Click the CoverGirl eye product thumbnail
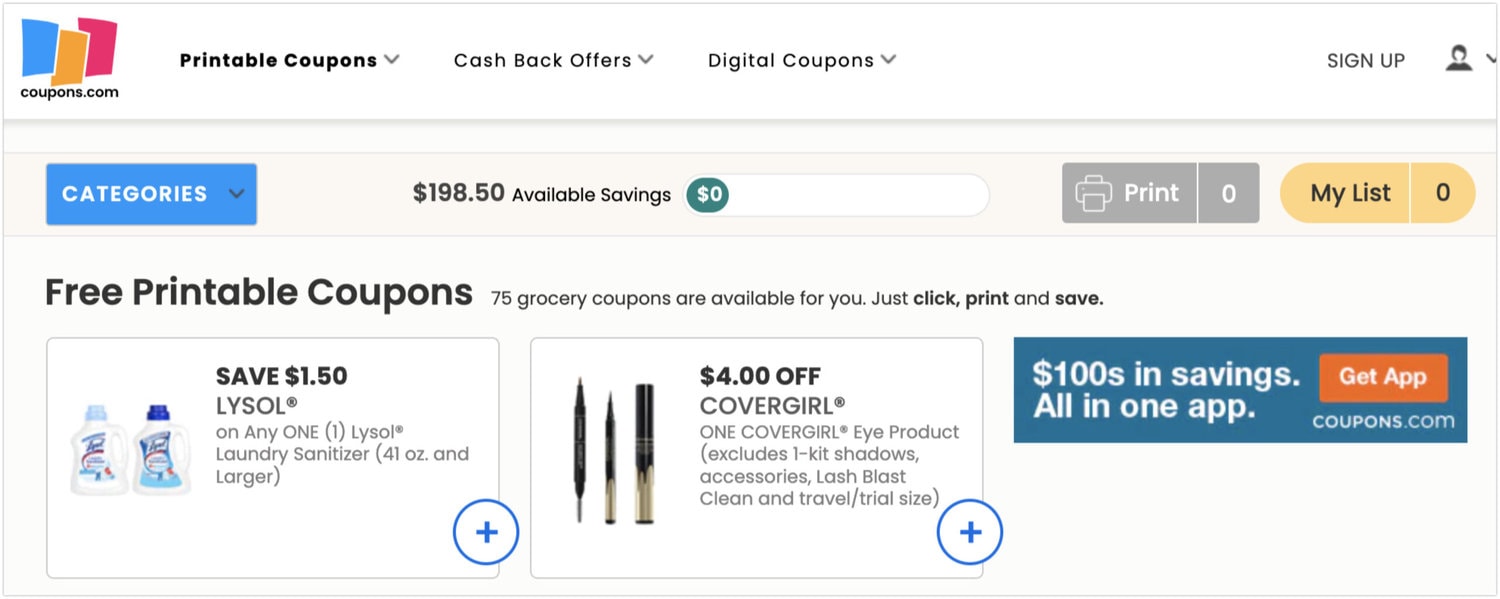1500x599 pixels. pyautogui.click(x=611, y=450)
